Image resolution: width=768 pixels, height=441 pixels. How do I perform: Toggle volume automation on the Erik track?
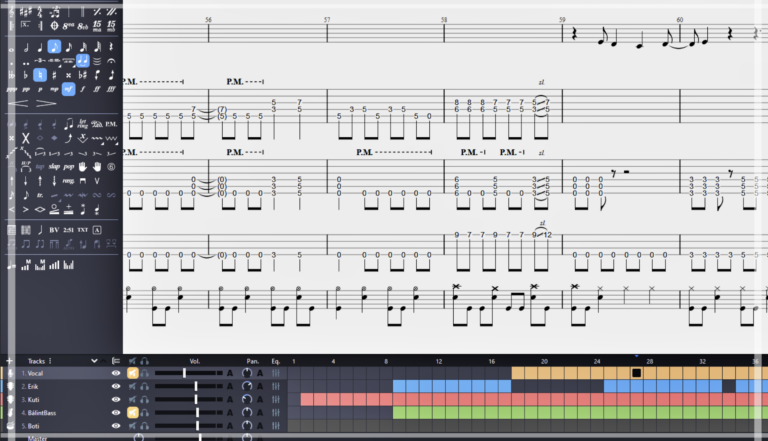(x=229, y=386)
